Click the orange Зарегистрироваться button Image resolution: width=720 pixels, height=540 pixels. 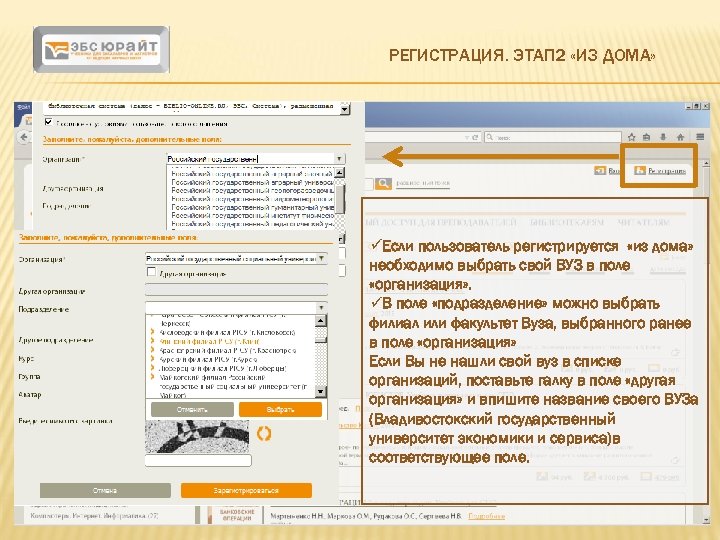[246, 490]
